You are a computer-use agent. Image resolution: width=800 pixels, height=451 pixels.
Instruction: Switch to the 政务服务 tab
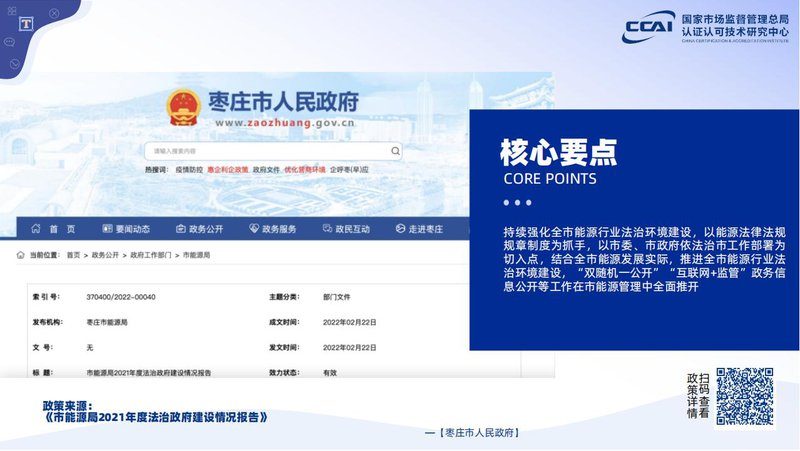pyautogui.click(x=279, y=229)
